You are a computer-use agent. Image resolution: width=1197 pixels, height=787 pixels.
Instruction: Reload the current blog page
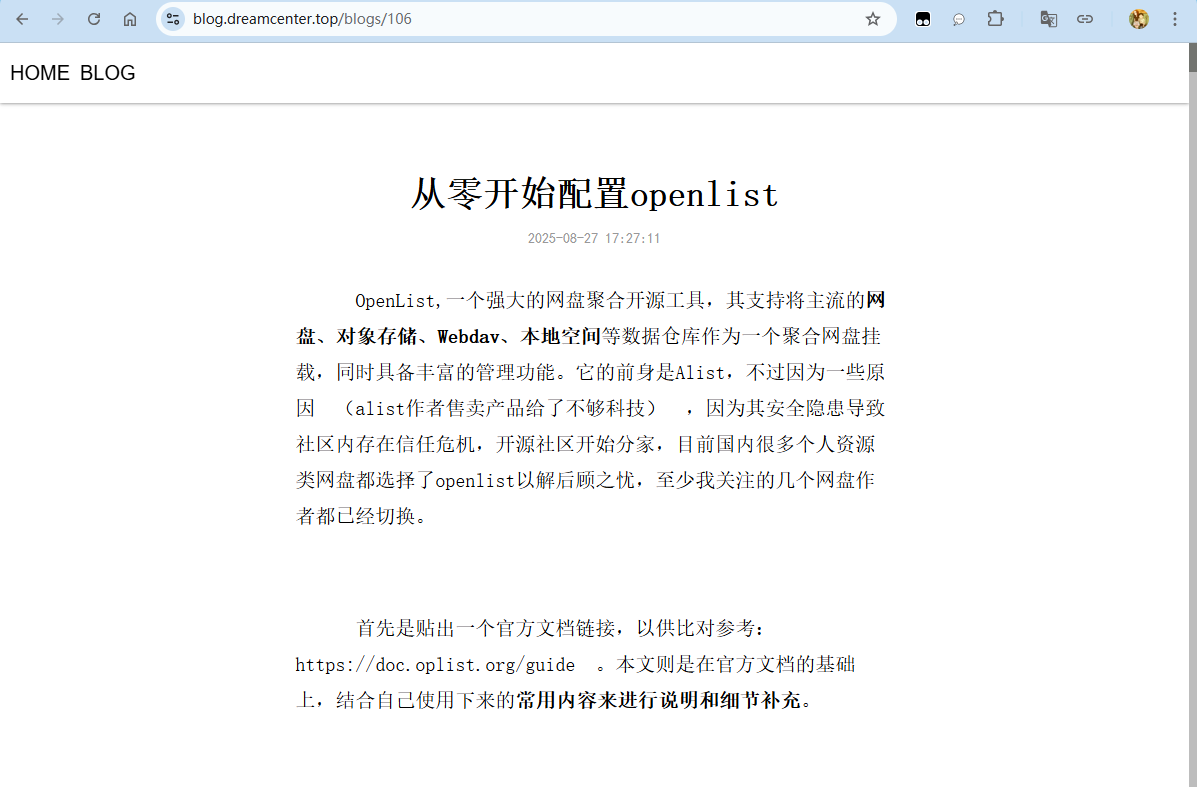click(x=94, y=19)
